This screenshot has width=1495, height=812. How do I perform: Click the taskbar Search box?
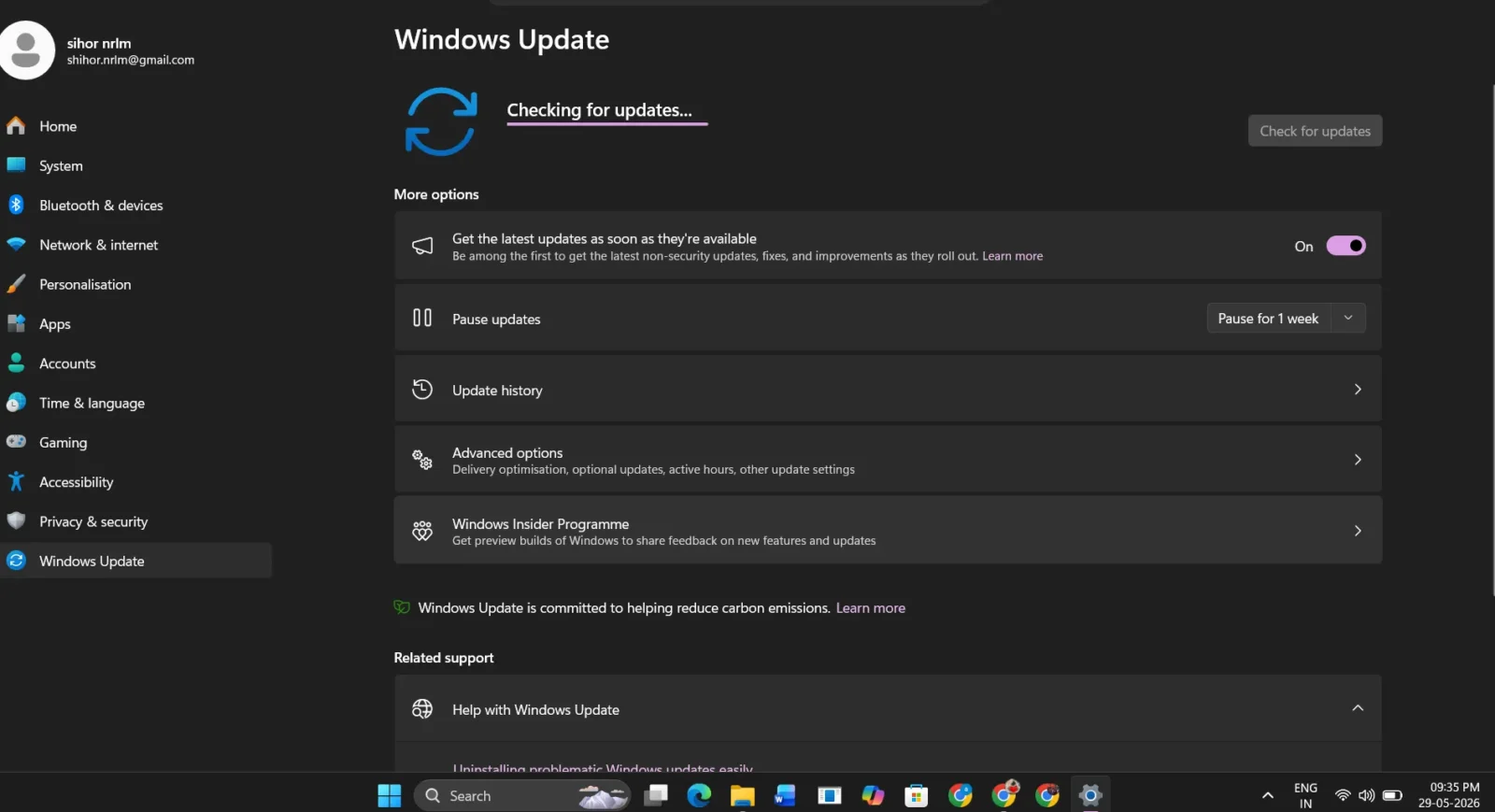522,795
